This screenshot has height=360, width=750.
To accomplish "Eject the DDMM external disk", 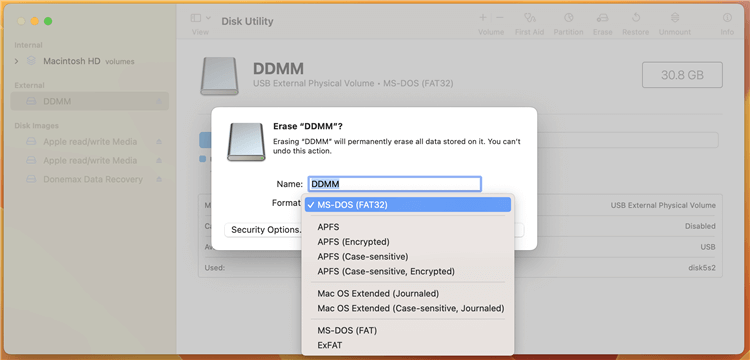I will (x=159, y=101).
